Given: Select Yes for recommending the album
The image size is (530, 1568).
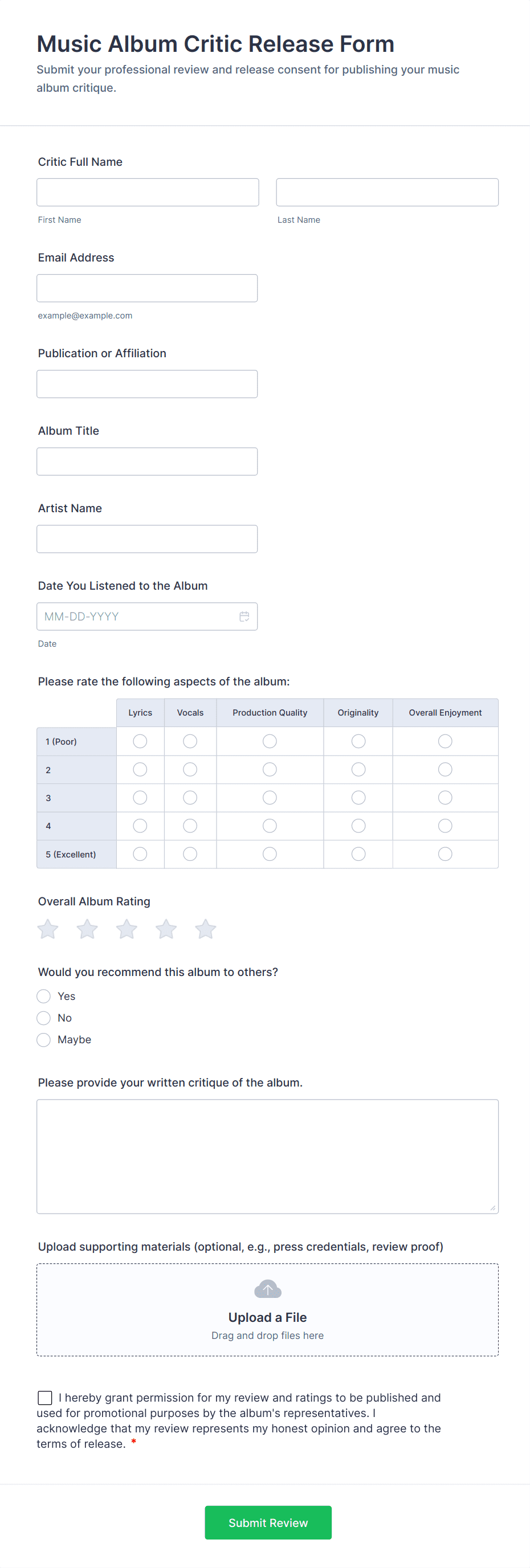Looking at the screenshot, I should [x=44, y=996].
